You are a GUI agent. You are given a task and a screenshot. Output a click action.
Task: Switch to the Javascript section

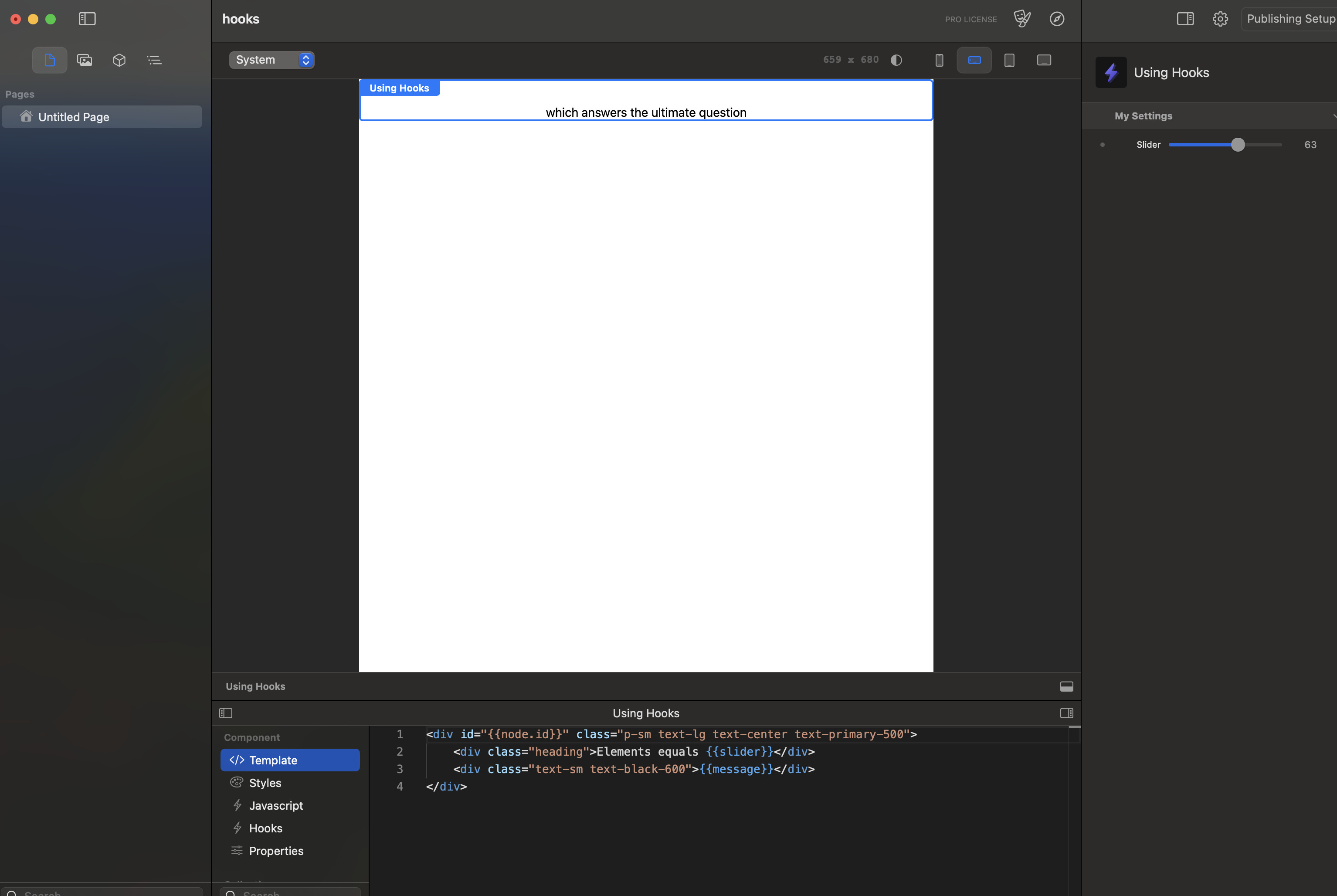[276, 806]
